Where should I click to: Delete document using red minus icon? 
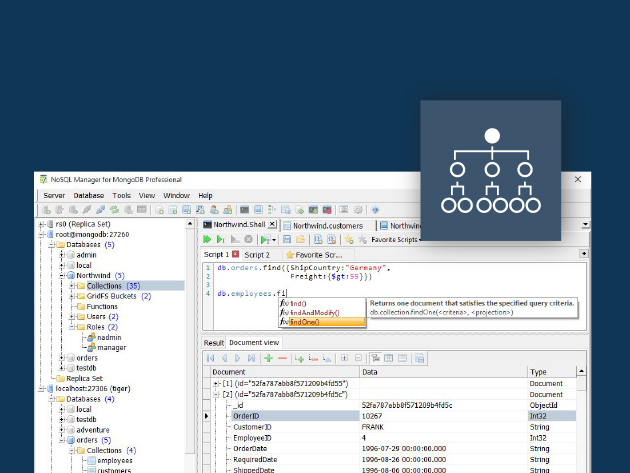282,358
